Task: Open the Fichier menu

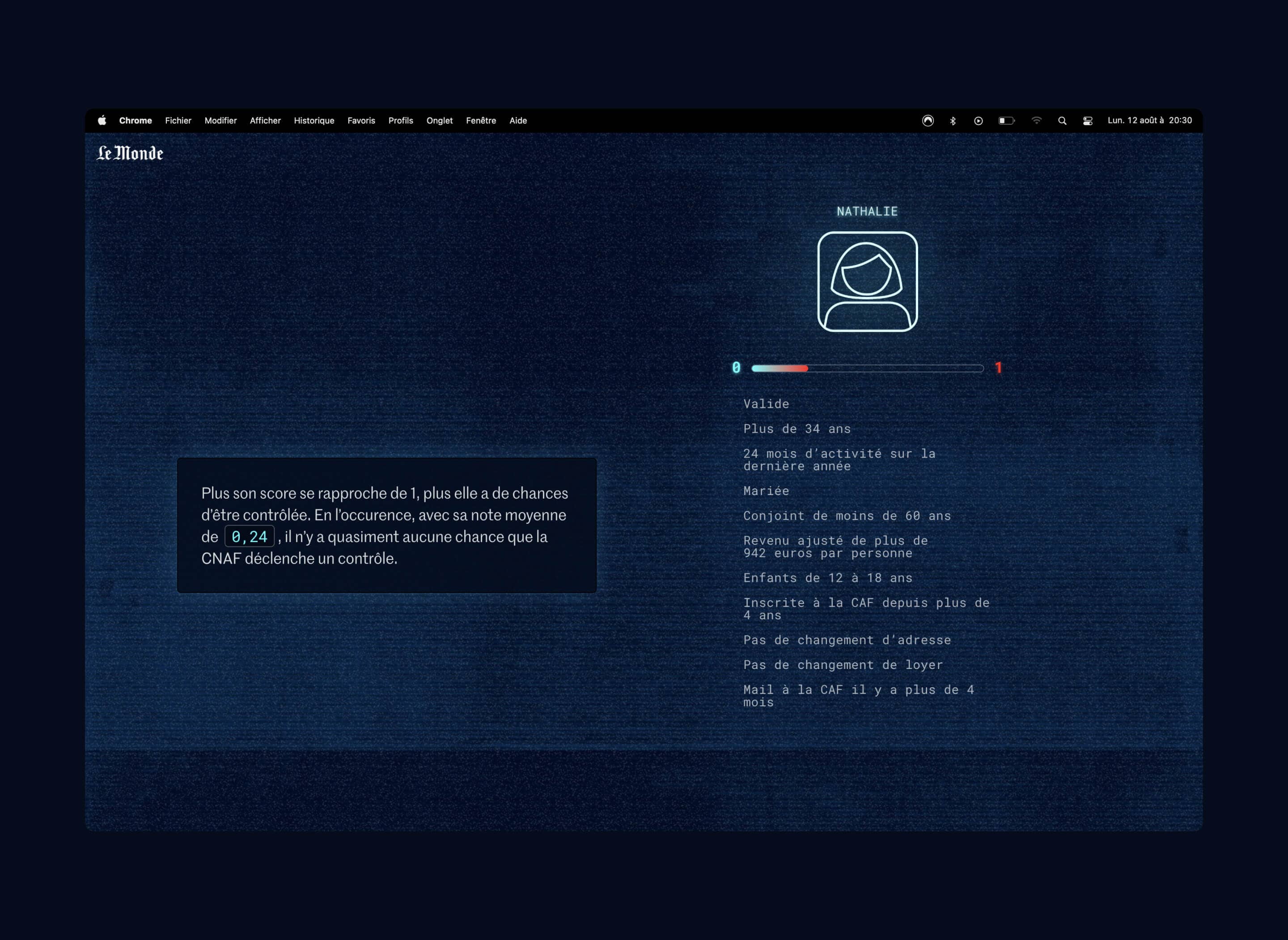Action: pyautogui.click(x=178, y=121)
